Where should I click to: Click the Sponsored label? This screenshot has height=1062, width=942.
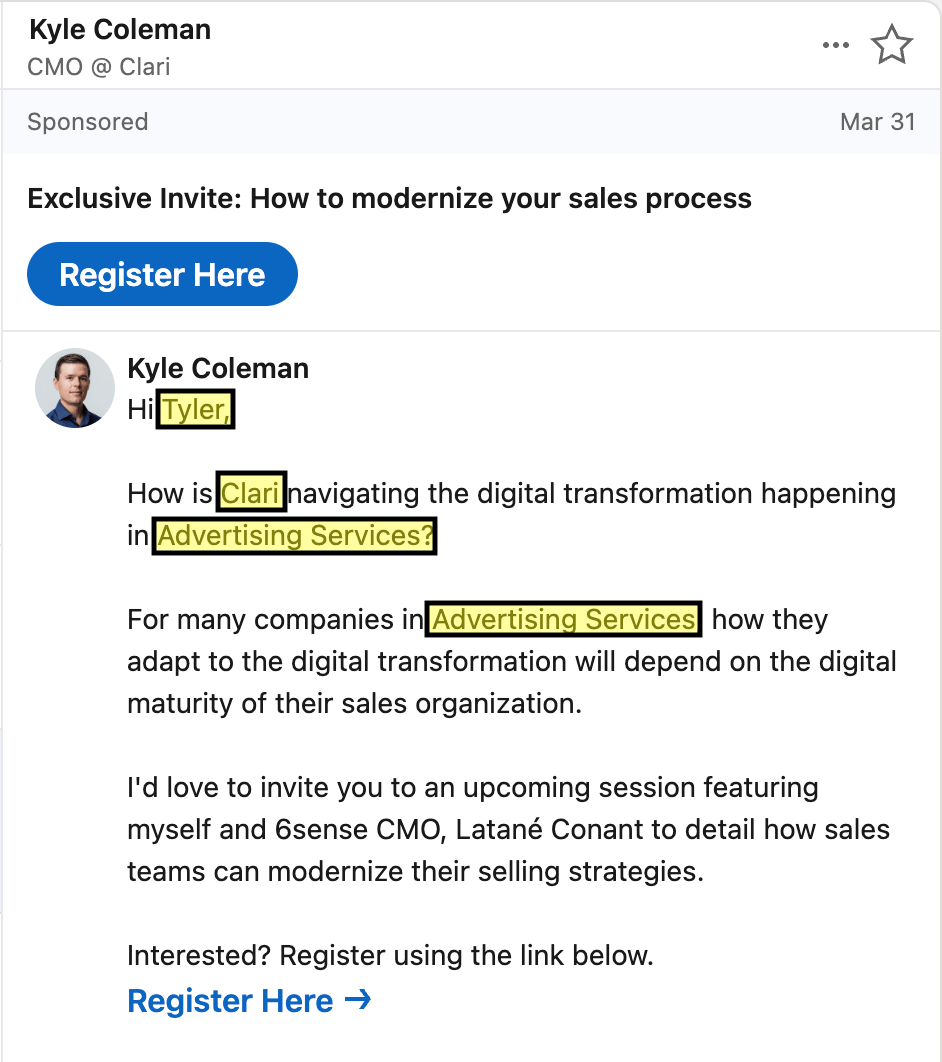(x=87, y=122)
